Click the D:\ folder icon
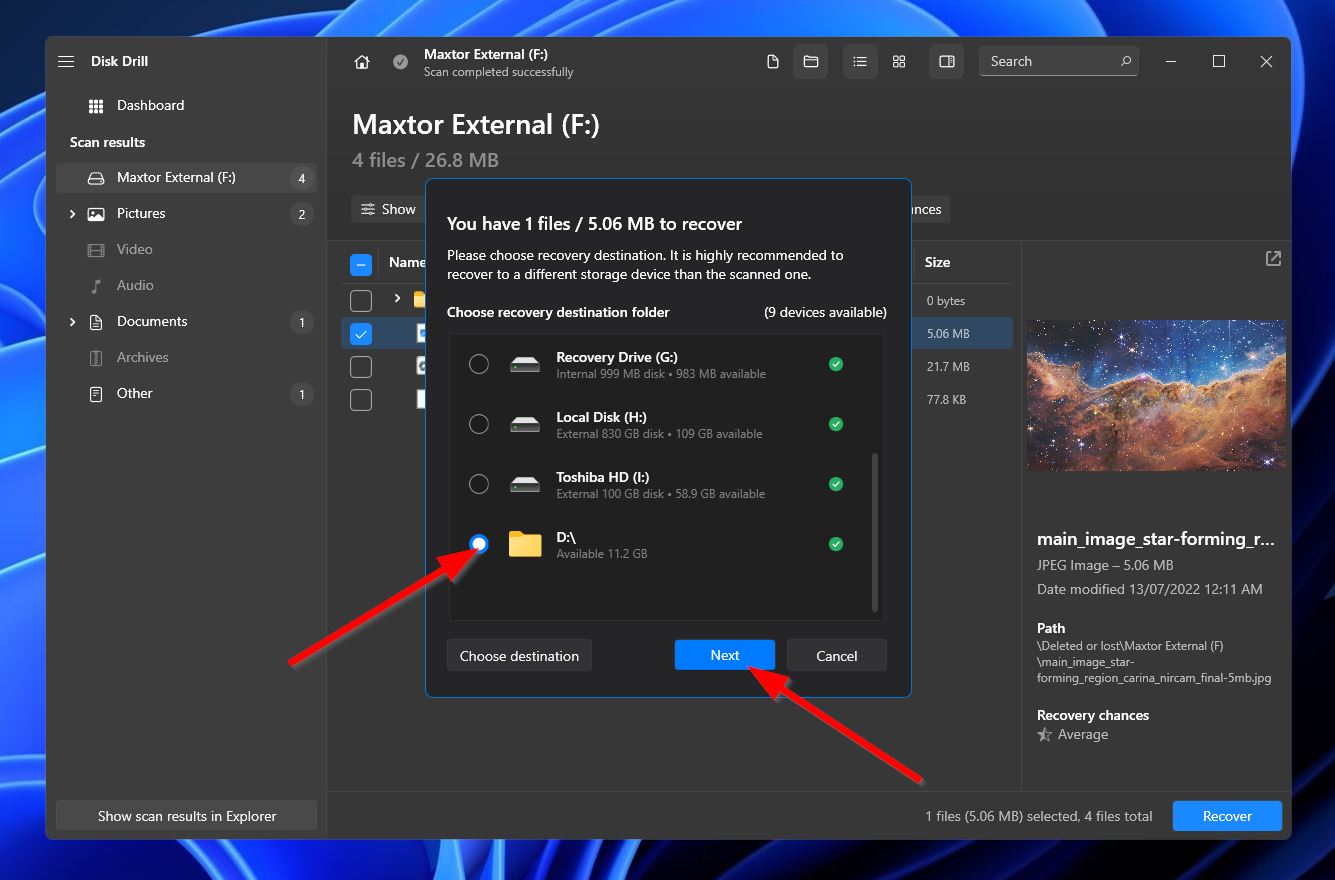Viewport: 1335px width, 880px height. pos(525,544)
